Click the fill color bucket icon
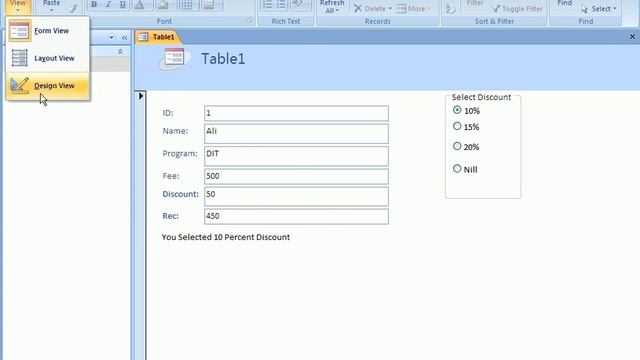Viewport: 640px width, 360px height. (x=163, y=5)
